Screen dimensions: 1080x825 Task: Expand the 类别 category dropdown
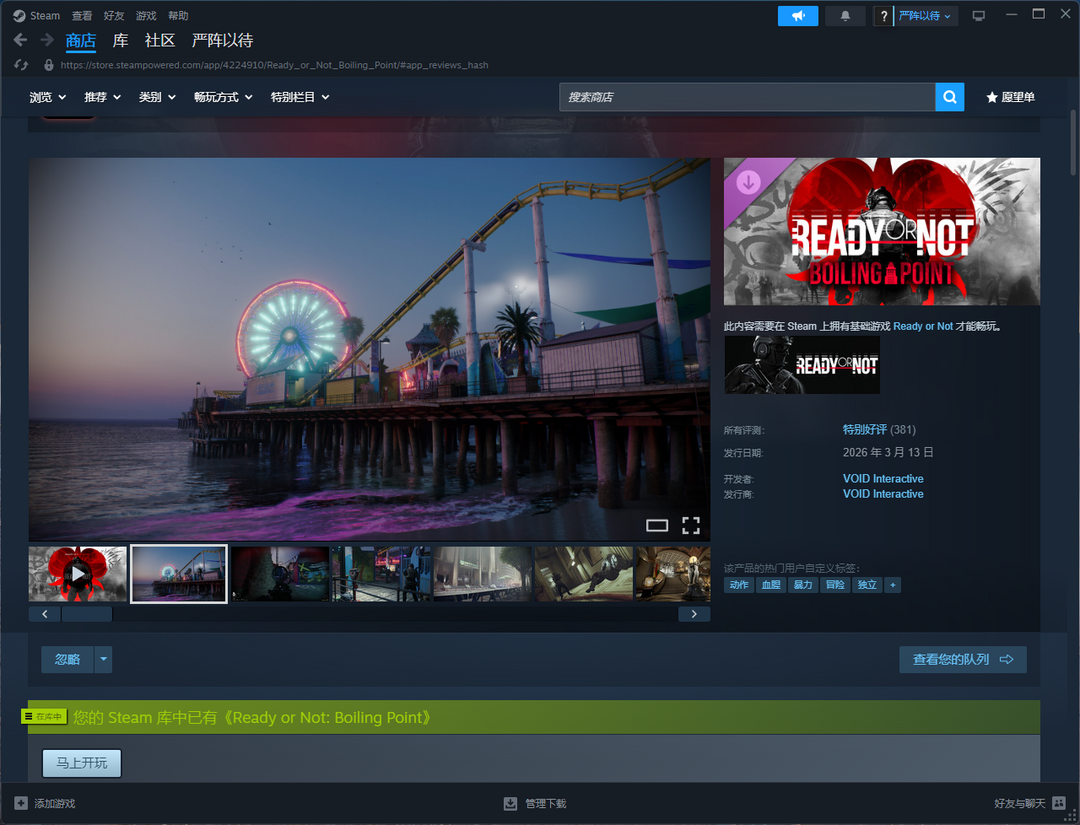[157, 97]
